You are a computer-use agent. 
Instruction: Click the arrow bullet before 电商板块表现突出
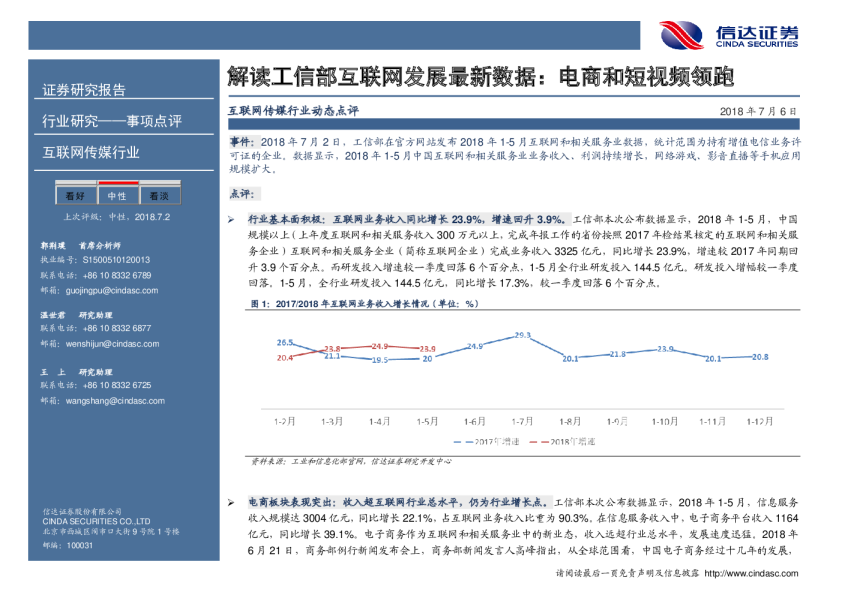231,499
